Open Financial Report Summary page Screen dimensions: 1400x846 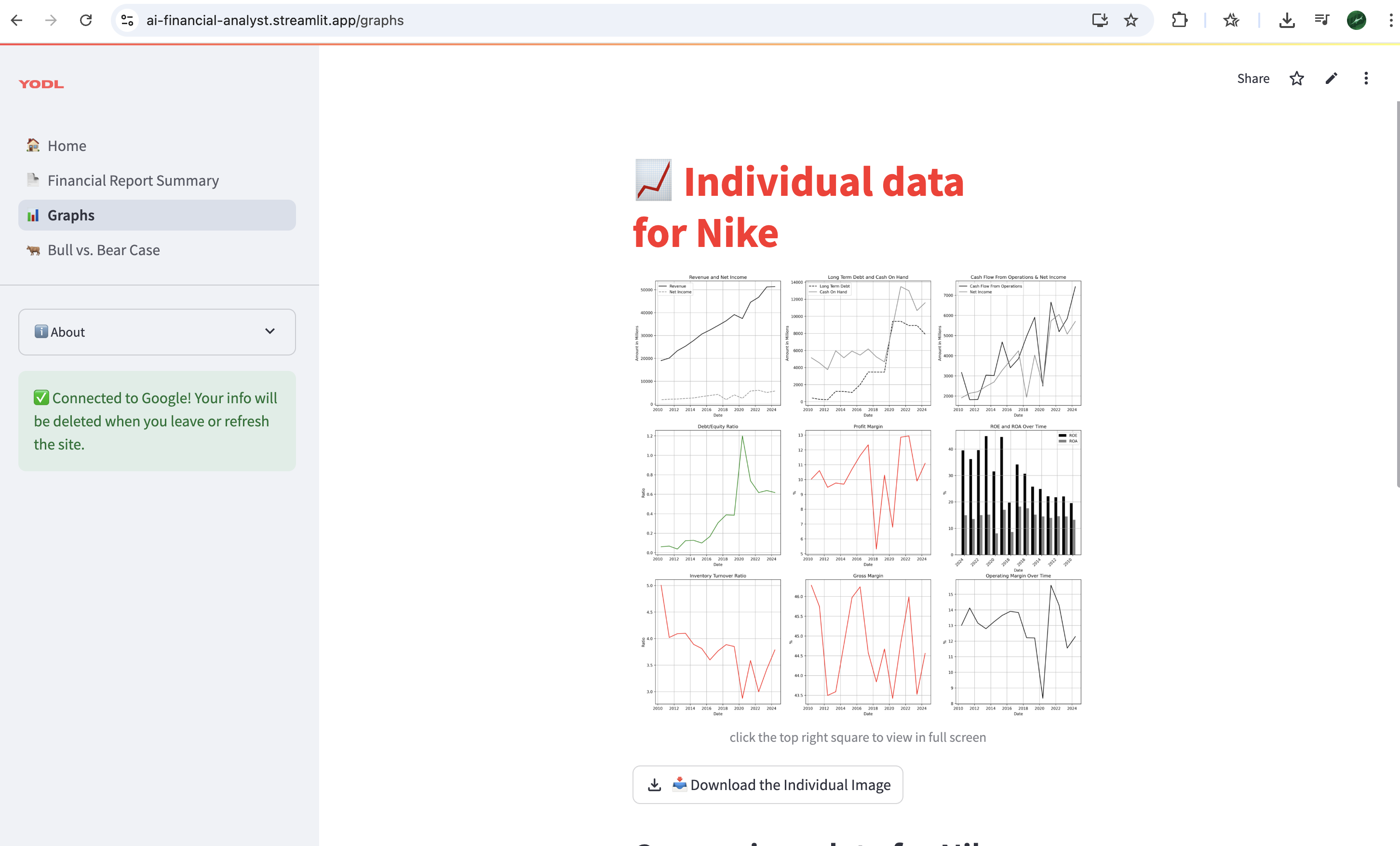[x=133, y=181]
